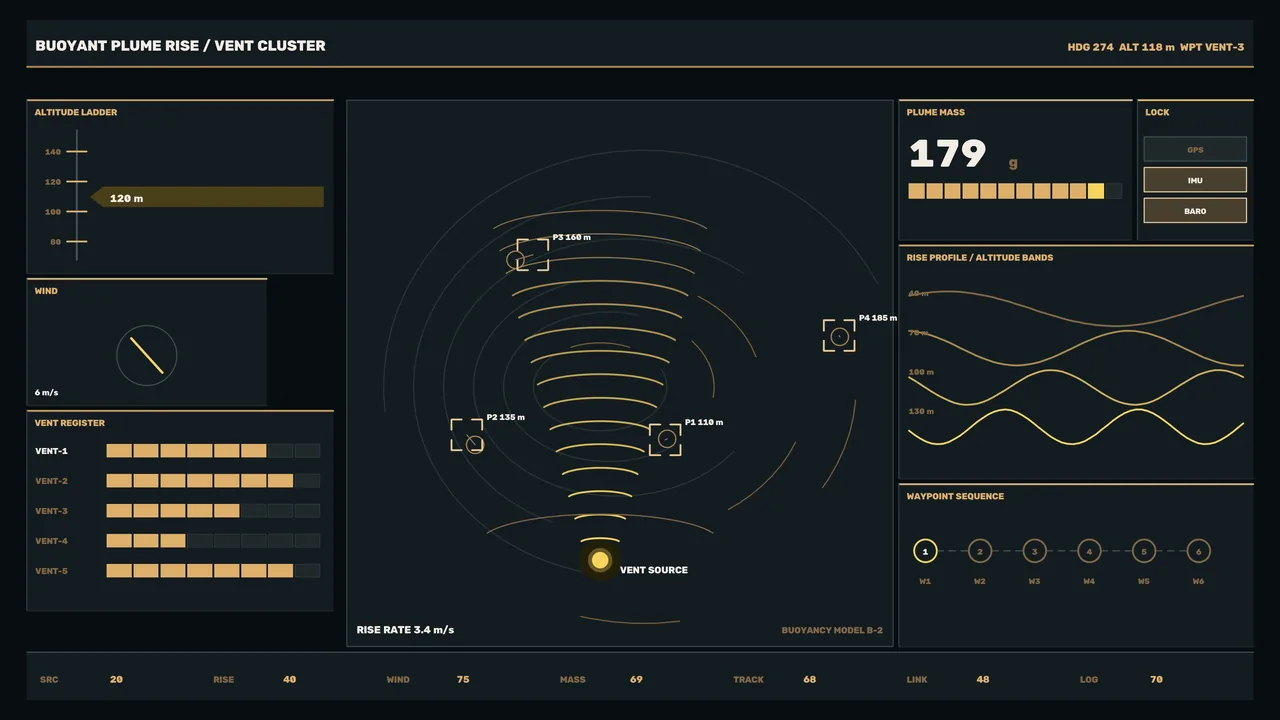Select the P2 135 m target reticle

click(x=467, y=435)
